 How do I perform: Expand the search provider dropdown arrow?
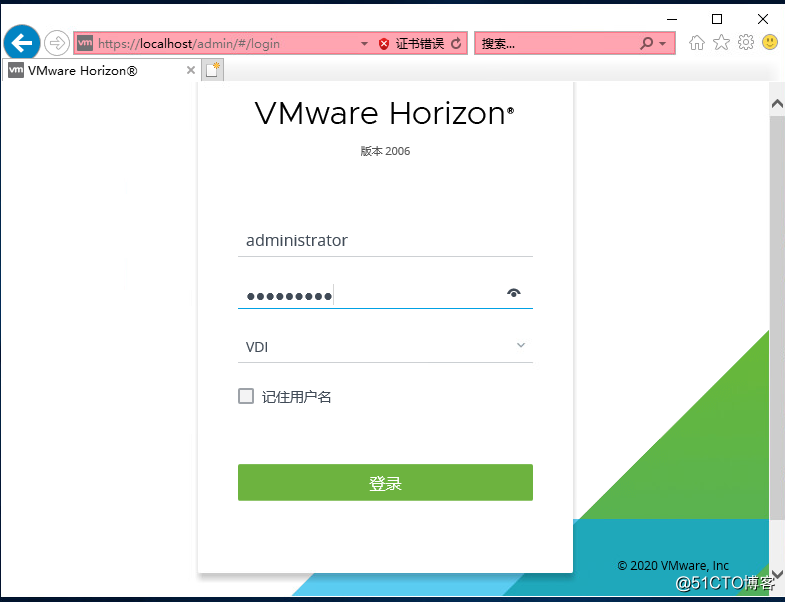(x=663, y=44)
